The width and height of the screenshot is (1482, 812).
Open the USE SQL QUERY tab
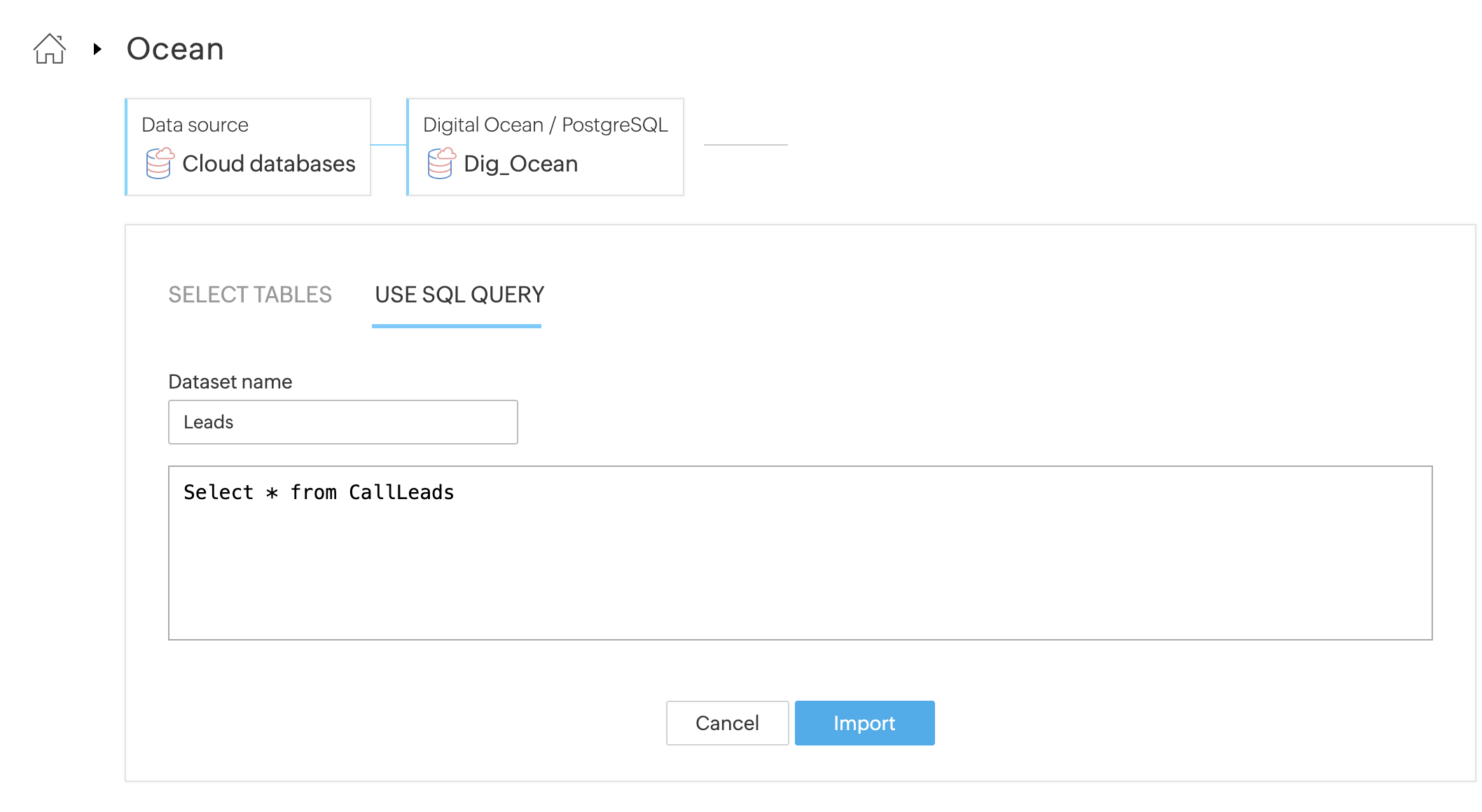(459, 295)
